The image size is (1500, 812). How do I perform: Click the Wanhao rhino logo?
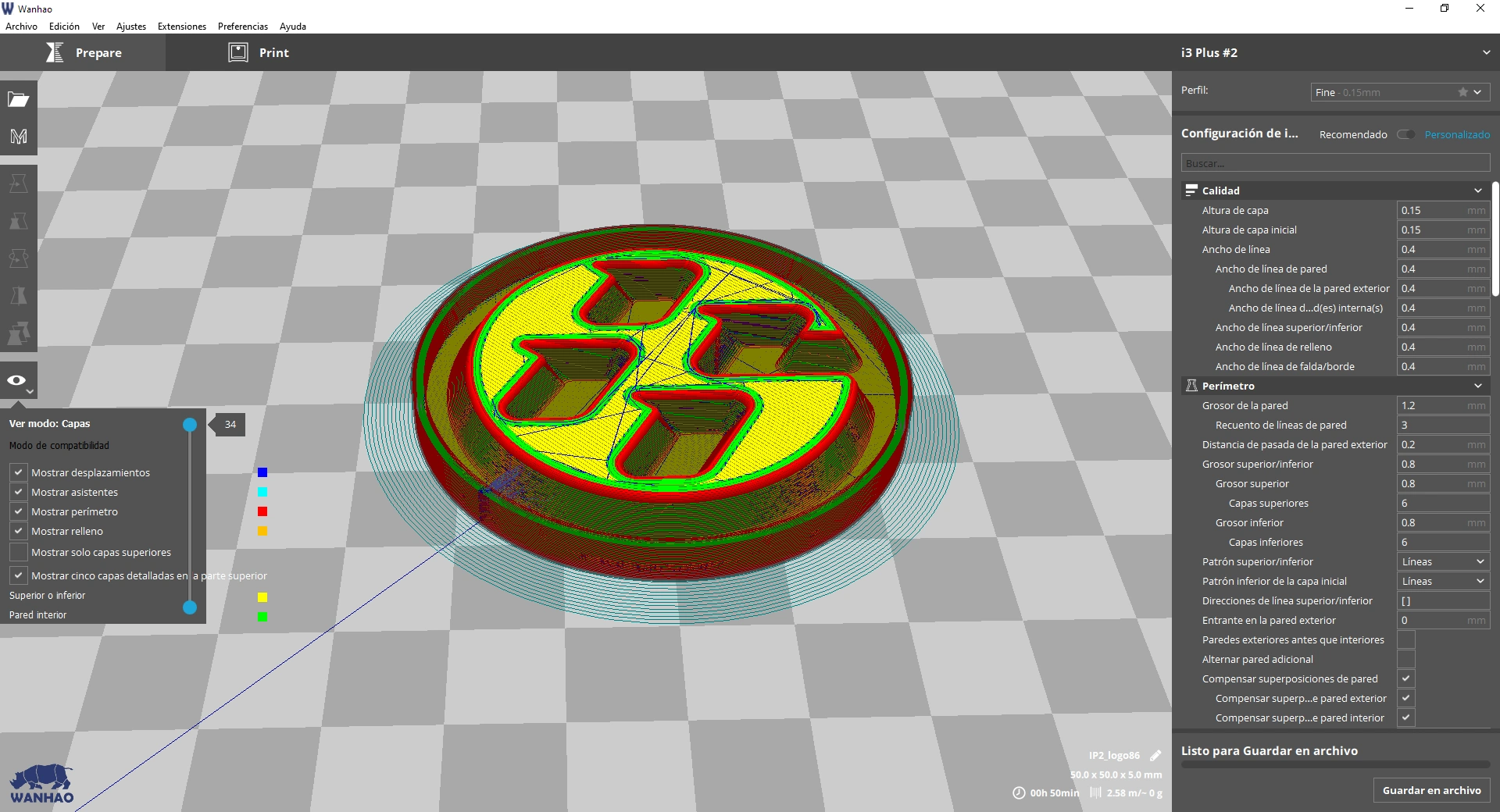click(x=42, y=783)
